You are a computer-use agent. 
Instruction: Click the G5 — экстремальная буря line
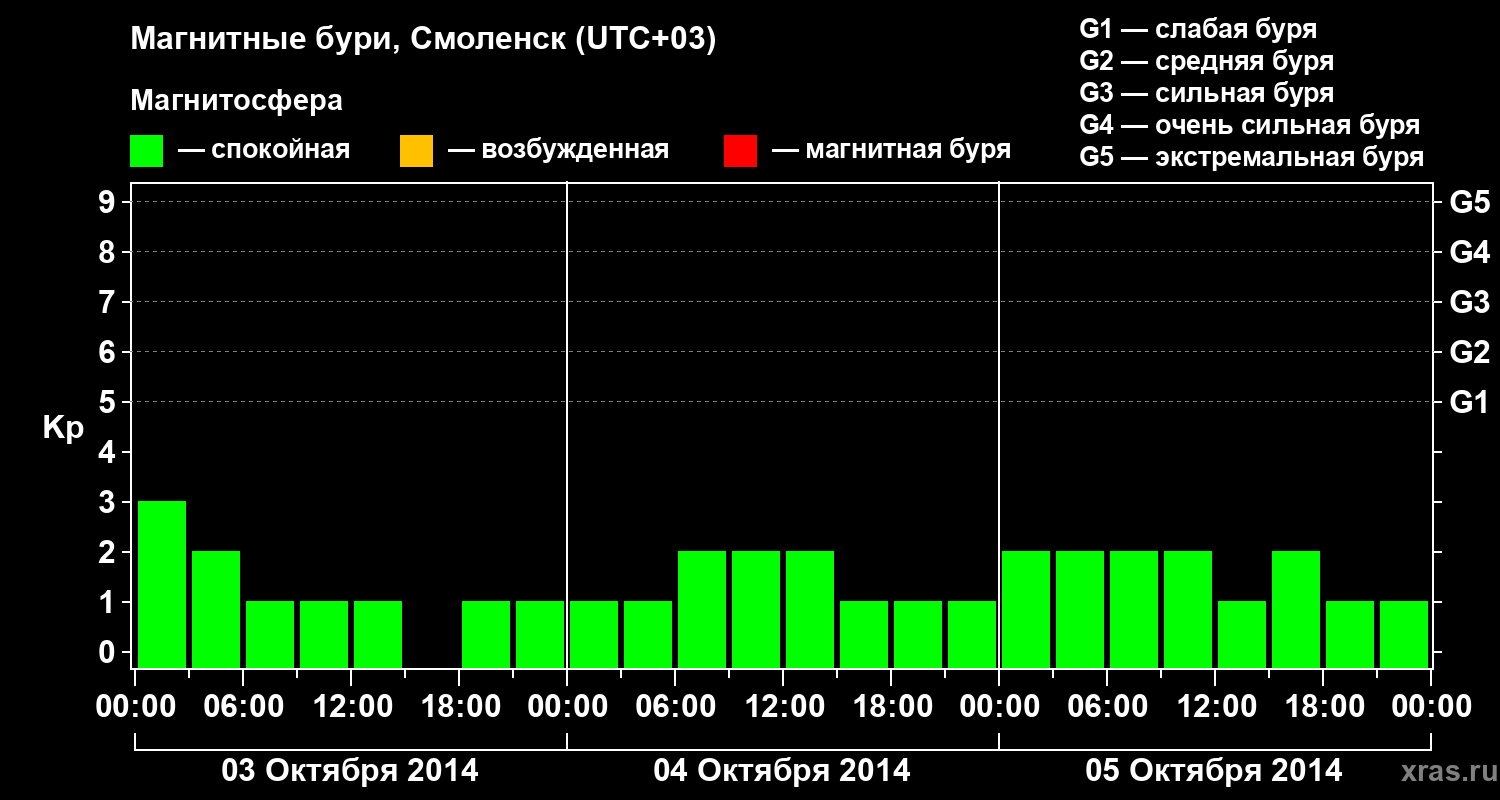(x=1251, y=157)
